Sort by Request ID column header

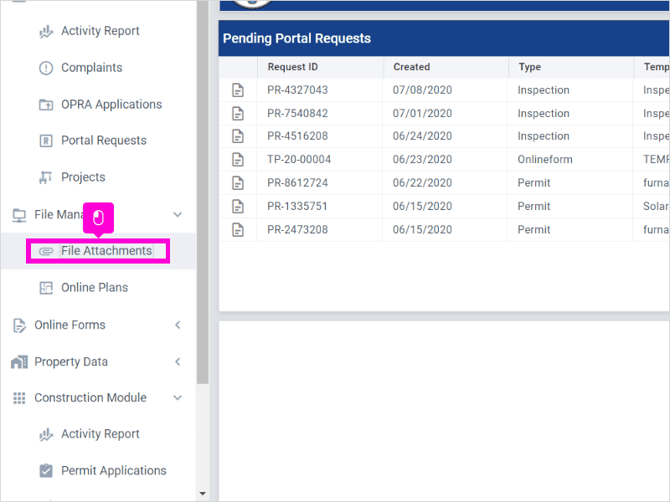(293, 67)
